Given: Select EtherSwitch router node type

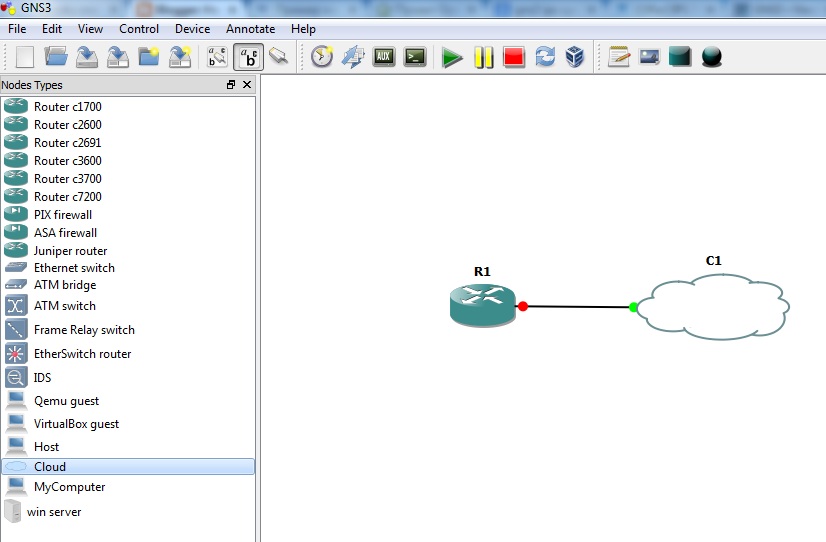Looking at the screenshot, I should 128,353.
